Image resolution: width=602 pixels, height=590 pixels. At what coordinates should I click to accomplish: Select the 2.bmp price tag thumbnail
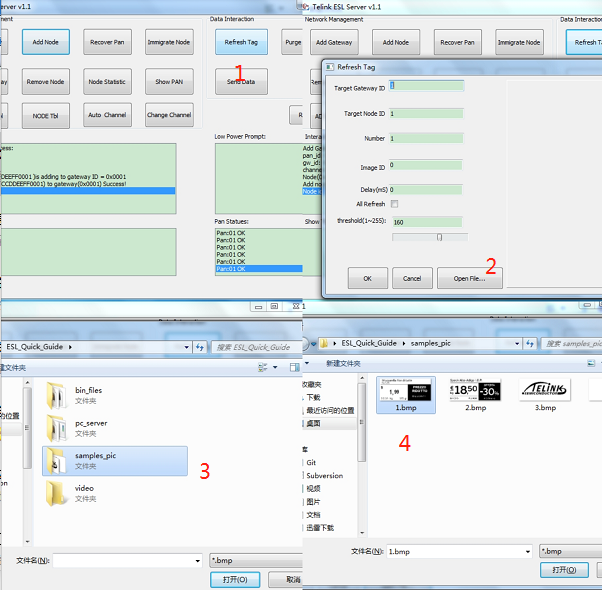[475, 394]
